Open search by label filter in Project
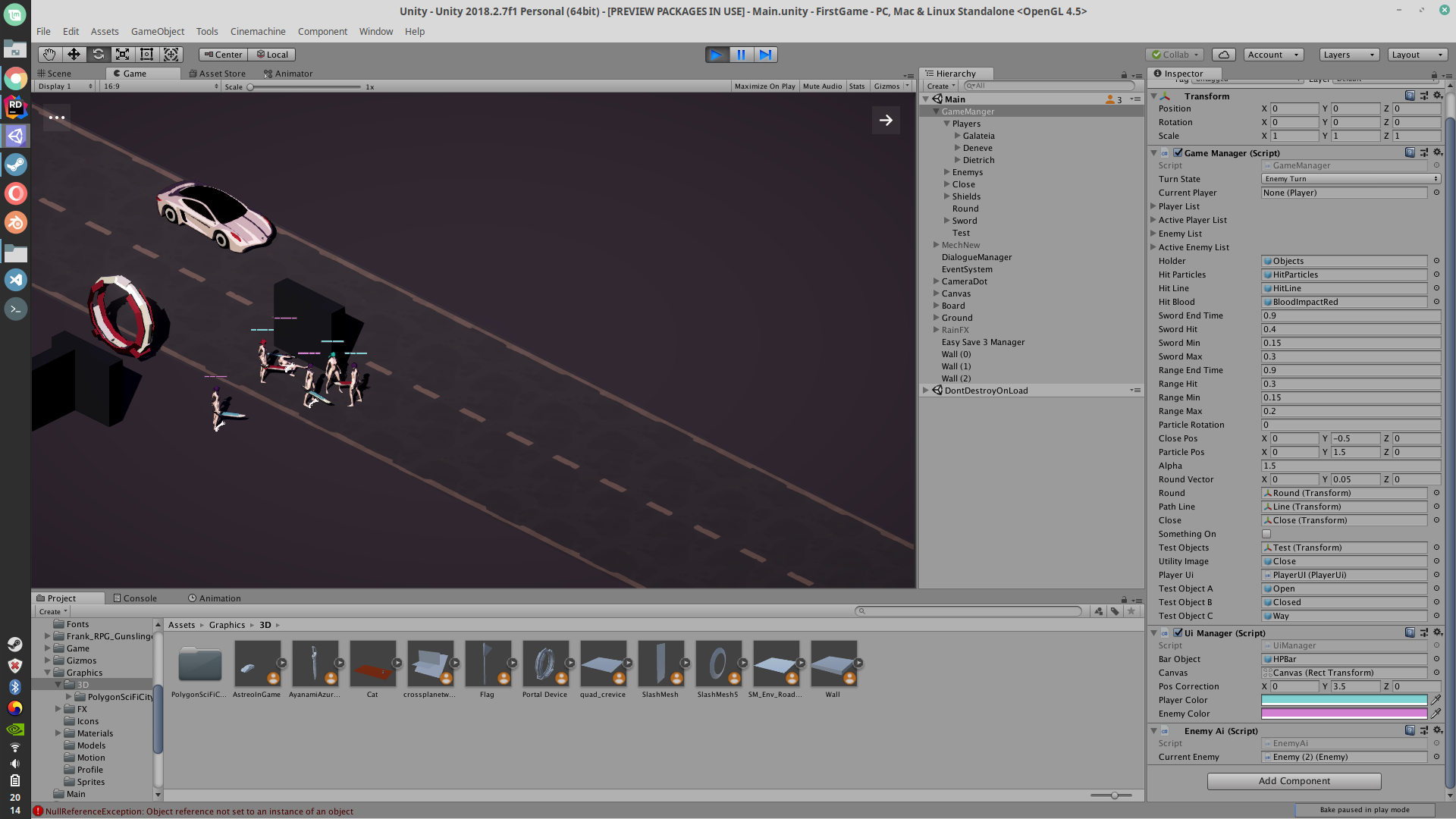The height and width of the screenshot is (819, 1456). [x=1115, y=611]
